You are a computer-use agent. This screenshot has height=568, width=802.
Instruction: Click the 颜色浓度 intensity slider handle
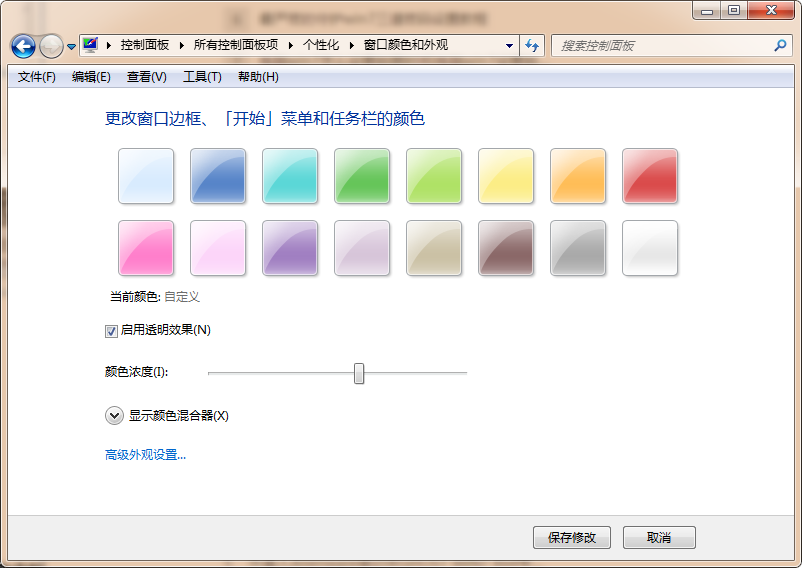(x=359, y=373)
